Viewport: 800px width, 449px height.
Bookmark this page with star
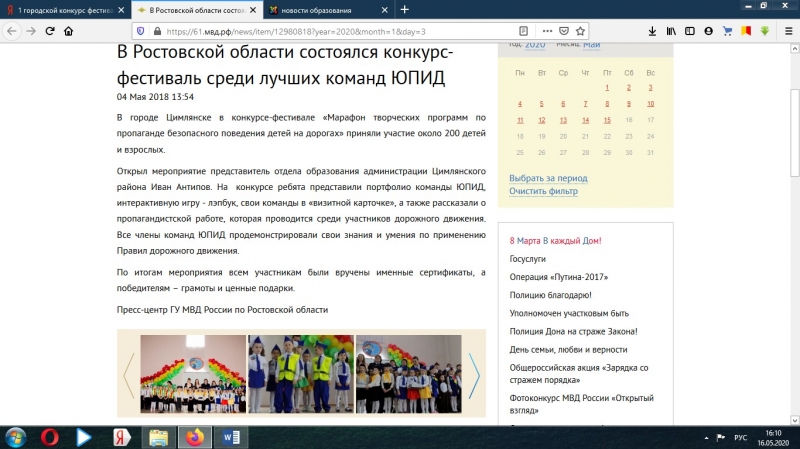(580, 31)
